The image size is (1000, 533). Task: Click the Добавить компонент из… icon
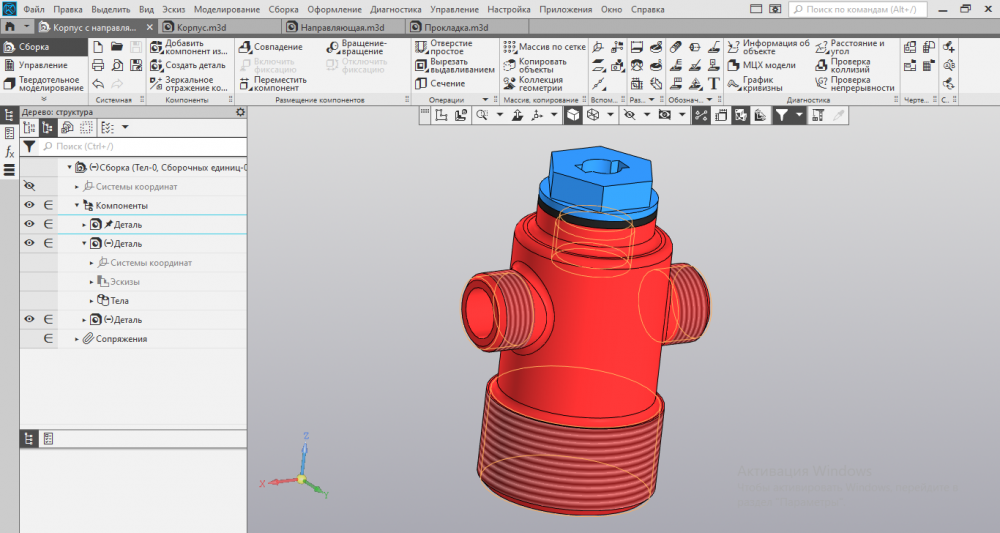[x=157, y=47]
